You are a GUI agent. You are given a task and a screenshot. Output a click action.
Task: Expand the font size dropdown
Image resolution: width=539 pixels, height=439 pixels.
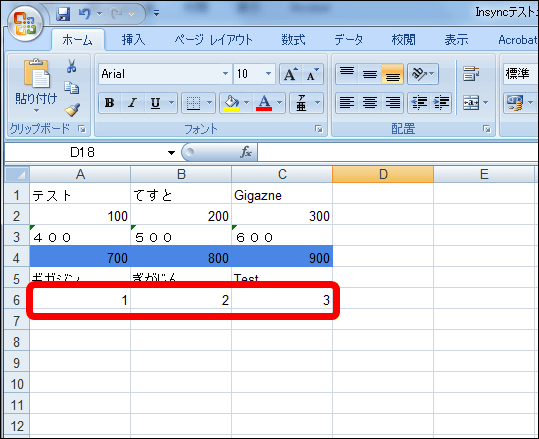[x=268, y=74]
